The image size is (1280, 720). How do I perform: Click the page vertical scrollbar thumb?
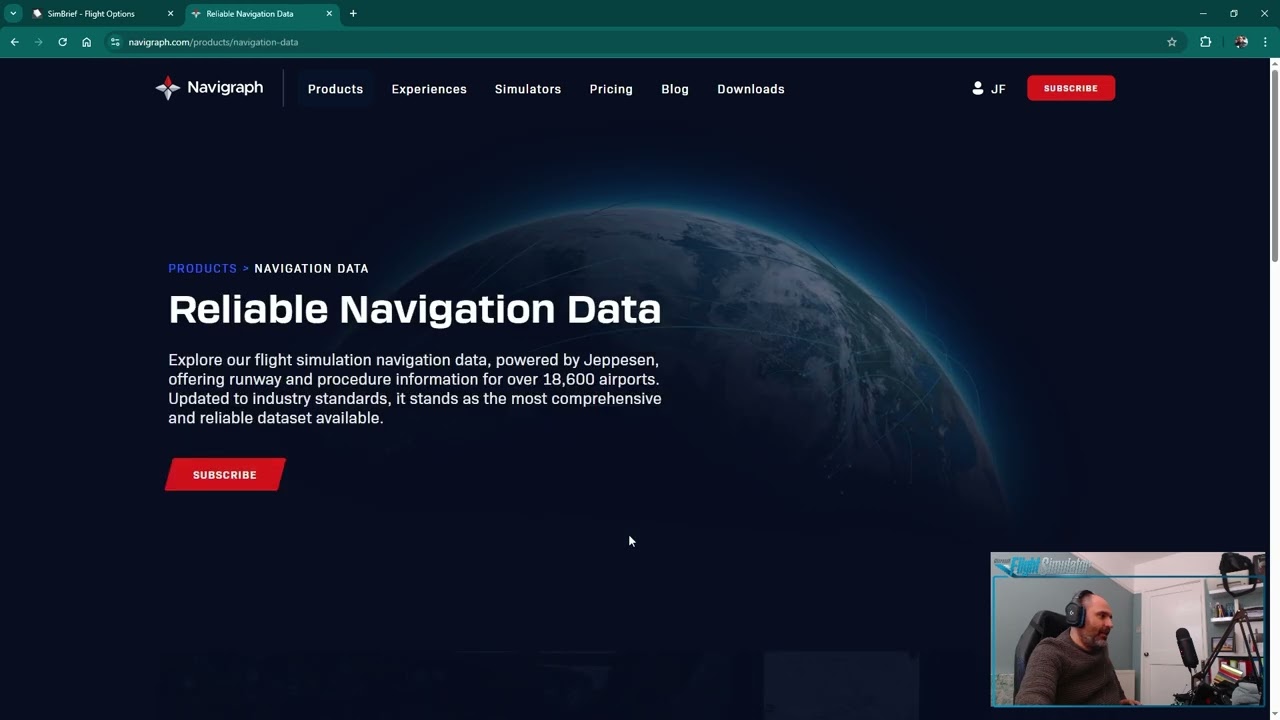point(1274,165)
